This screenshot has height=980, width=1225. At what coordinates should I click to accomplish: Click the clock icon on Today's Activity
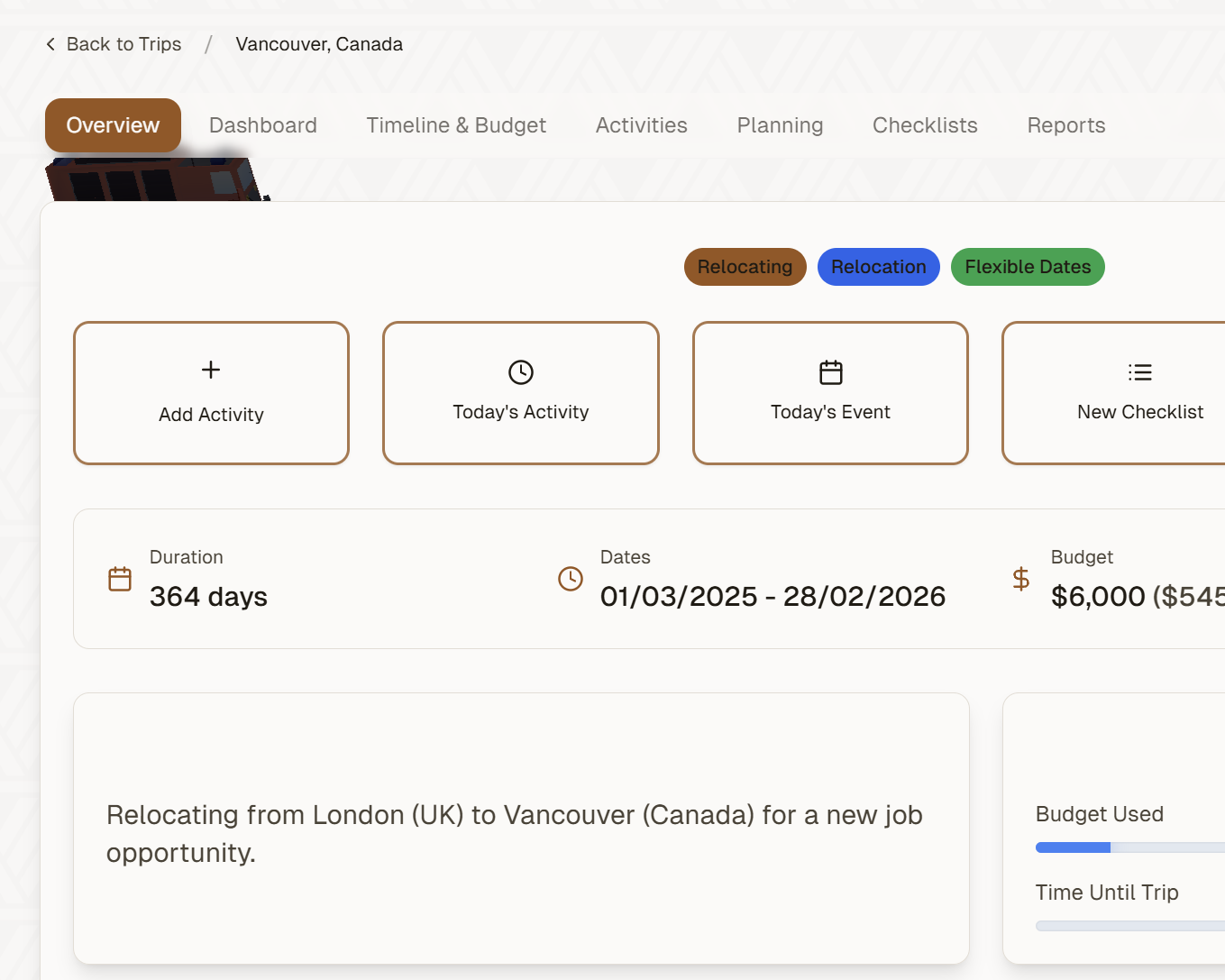pyautogui.click(x=521, y=372)
